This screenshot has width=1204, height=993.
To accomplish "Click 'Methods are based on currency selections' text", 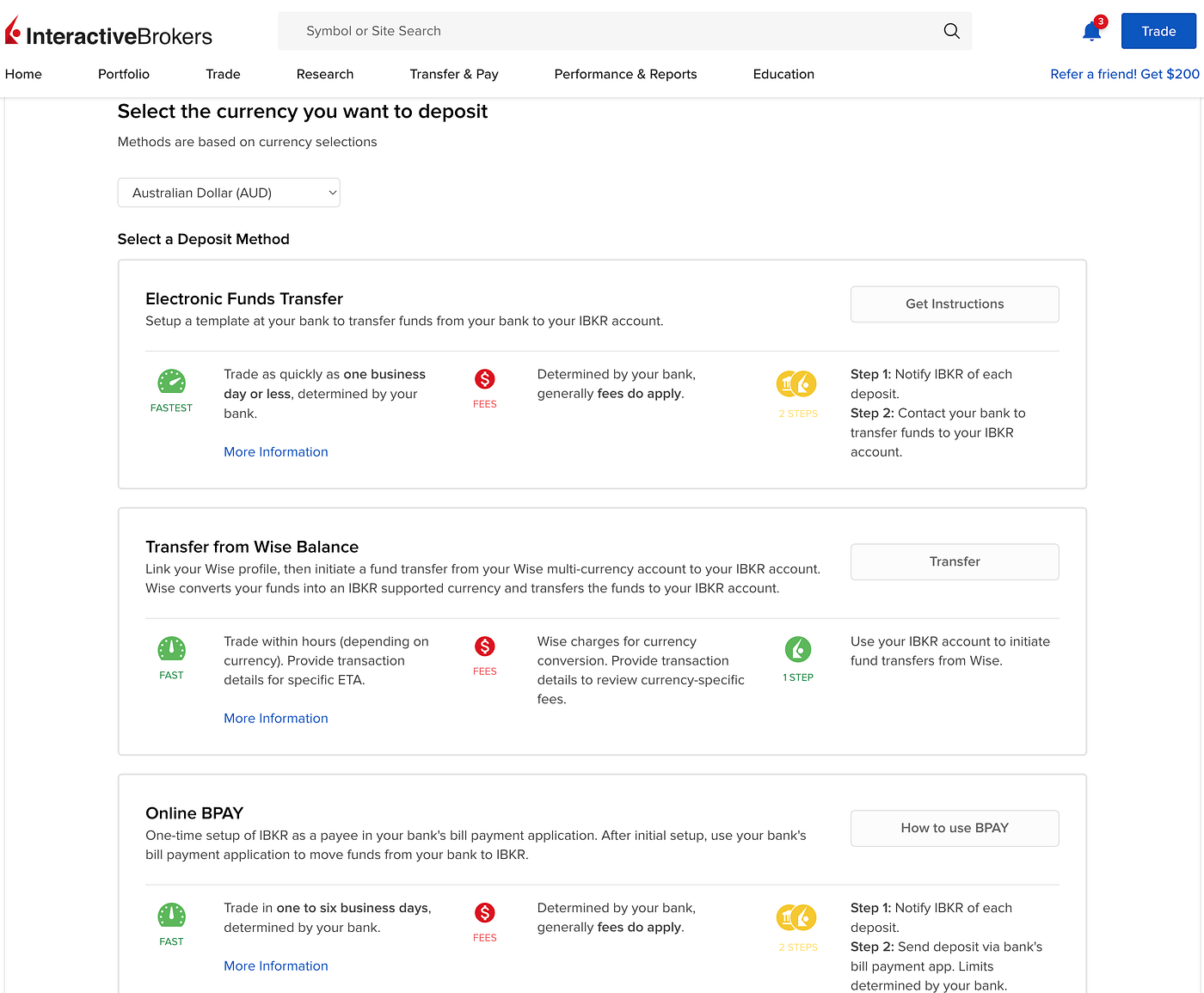I will [248, 142].
